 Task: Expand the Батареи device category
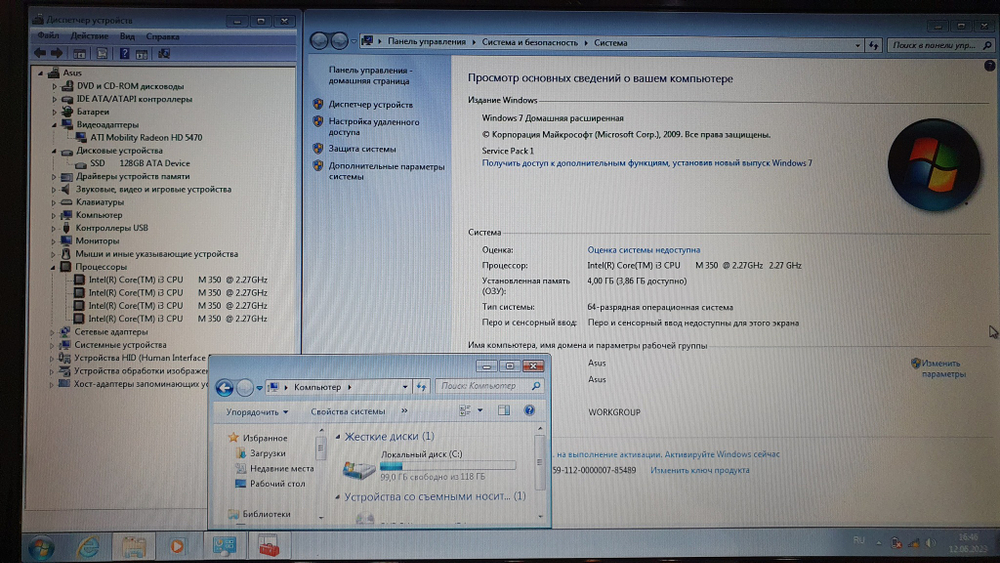pyautogui.click(x=56, y=112)
